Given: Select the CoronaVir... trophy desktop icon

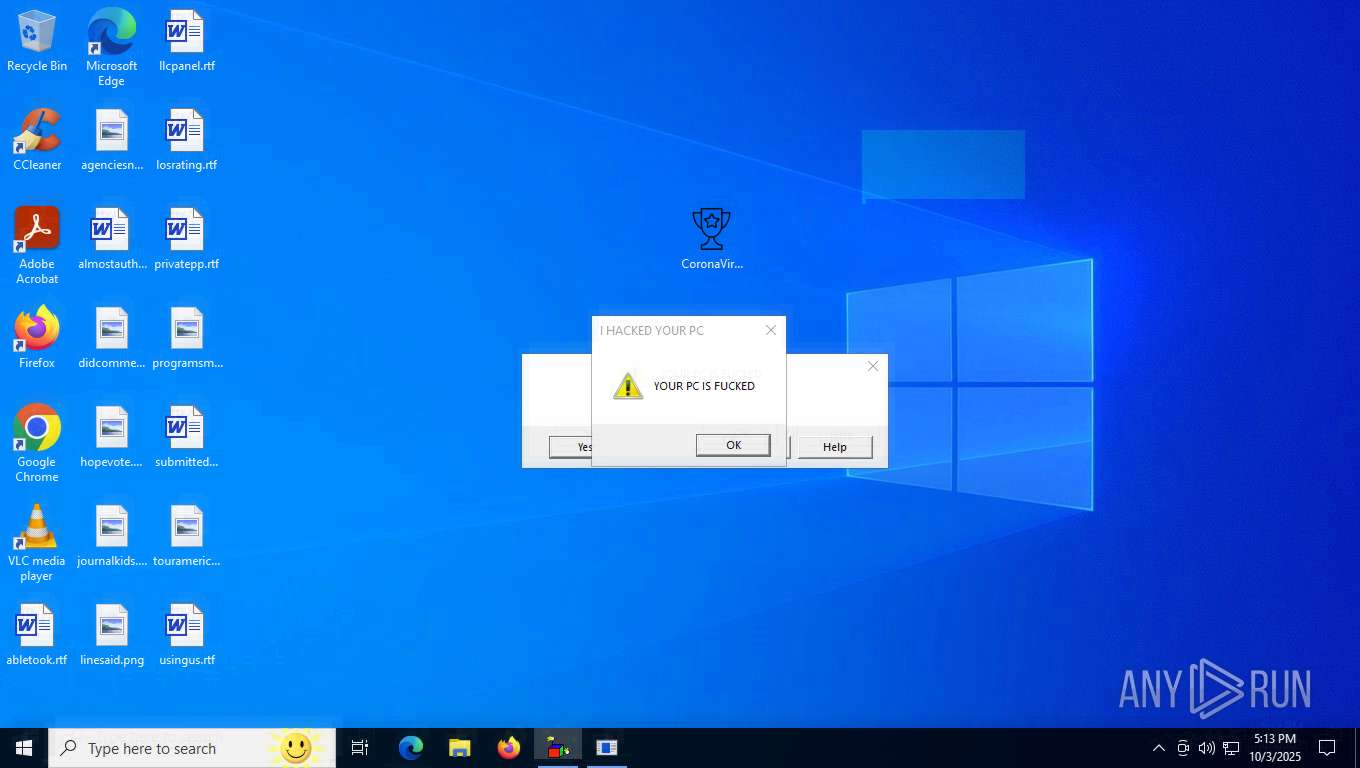Looking at the screenshot, I should (711, 239).
